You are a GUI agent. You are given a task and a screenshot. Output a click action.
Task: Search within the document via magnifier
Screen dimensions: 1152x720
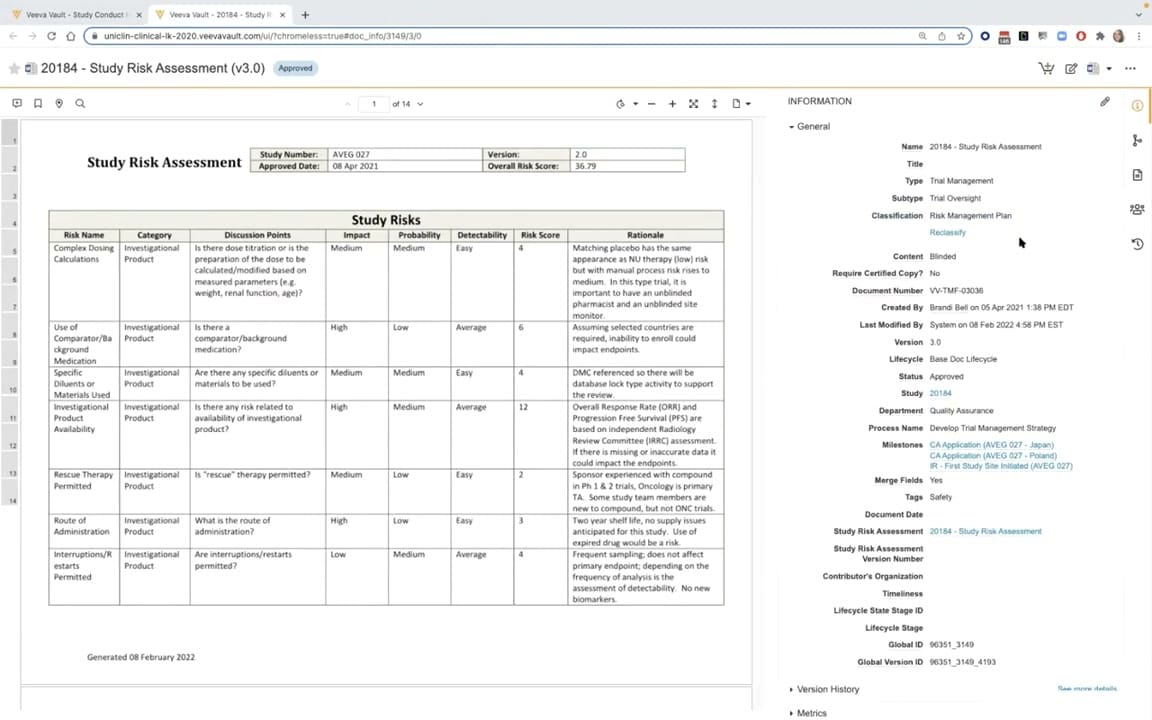click(80, 104)
